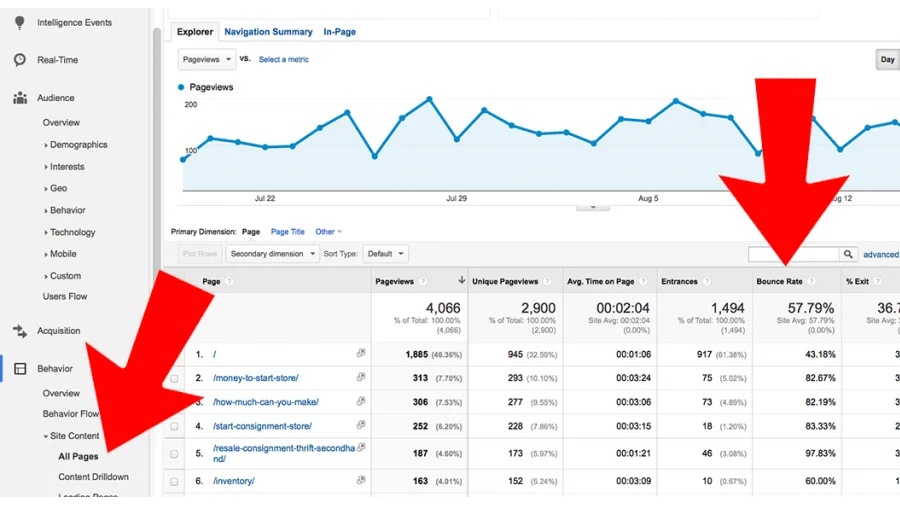The width and height of the screenshot is (900, 506).
Task: Open Behavior Flow menu item
Action: tap(71, 413)
